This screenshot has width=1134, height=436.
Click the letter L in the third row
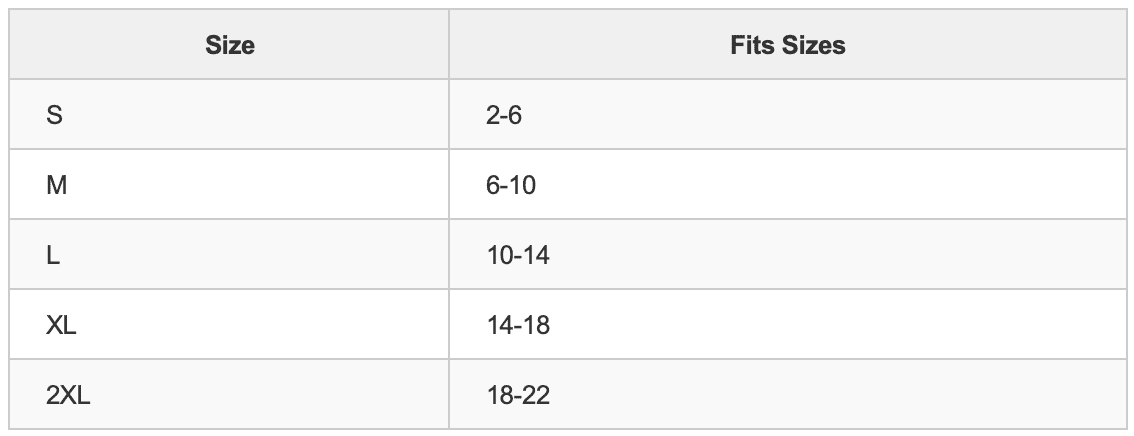(54, 255)
